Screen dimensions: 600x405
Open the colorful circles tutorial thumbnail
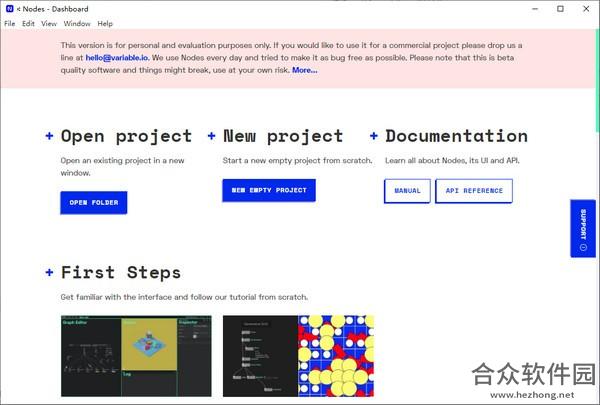[298, 356]
